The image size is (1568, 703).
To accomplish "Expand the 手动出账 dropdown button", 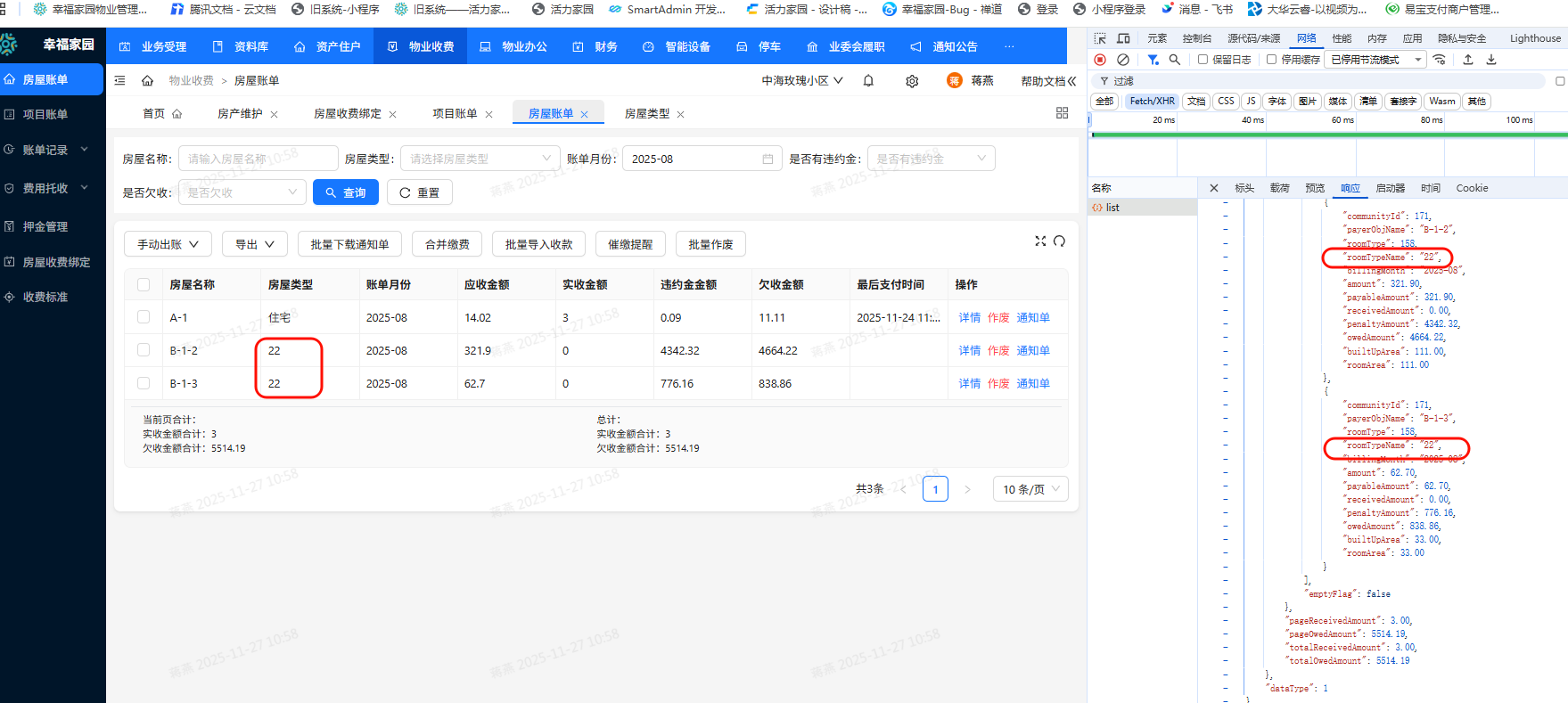I will (x=168, y=244).
